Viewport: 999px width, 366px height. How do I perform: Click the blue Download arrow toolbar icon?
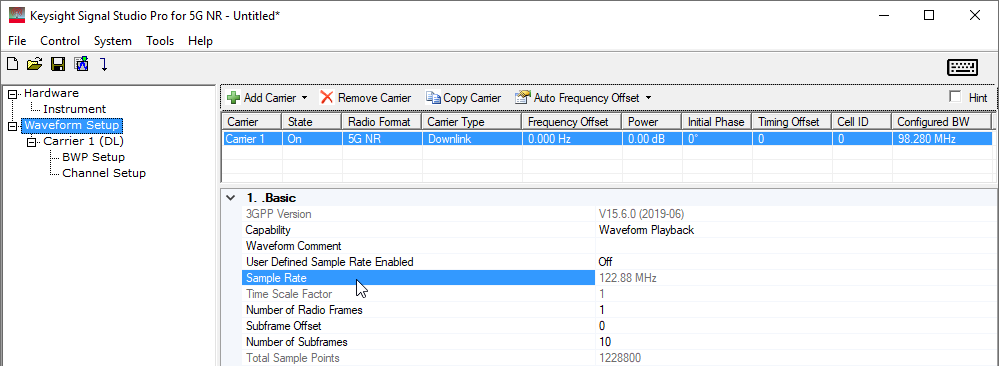pyautogui.click(x=104, y=64)
